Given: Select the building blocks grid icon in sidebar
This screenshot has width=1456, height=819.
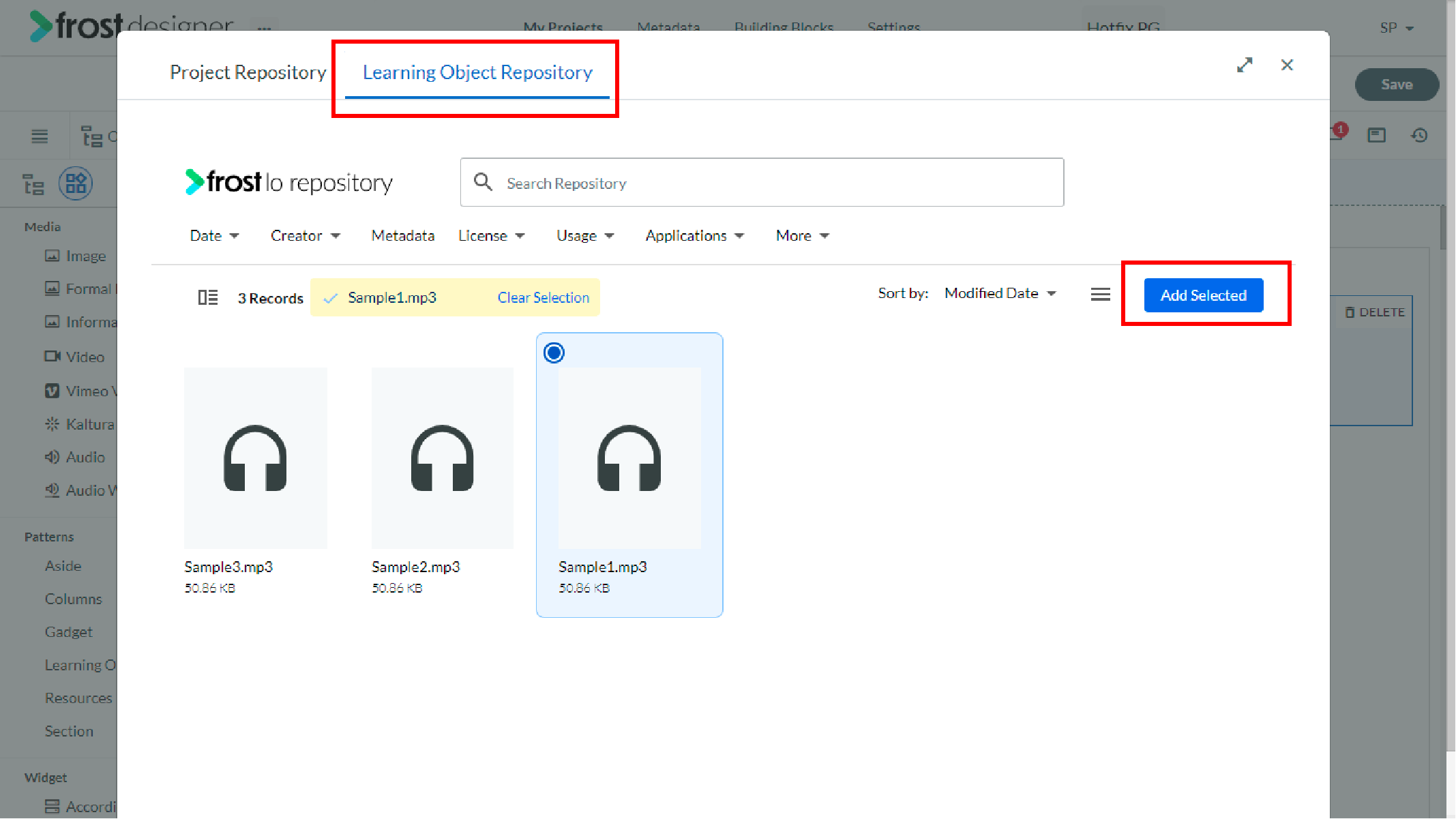Looking at the screenshot, I should [76, 183].
